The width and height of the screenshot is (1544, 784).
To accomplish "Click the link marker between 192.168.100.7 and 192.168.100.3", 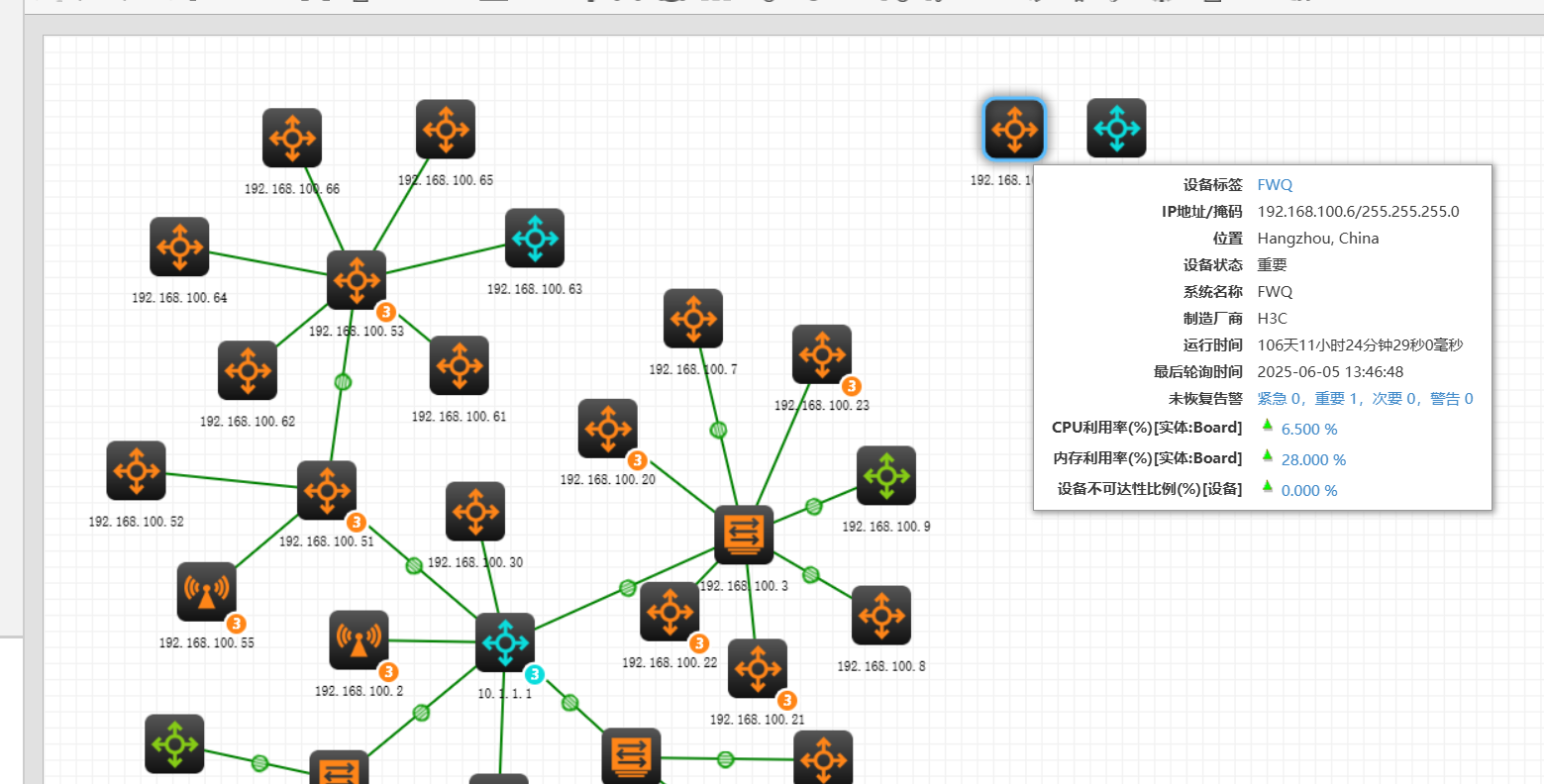I will [718, 430].
